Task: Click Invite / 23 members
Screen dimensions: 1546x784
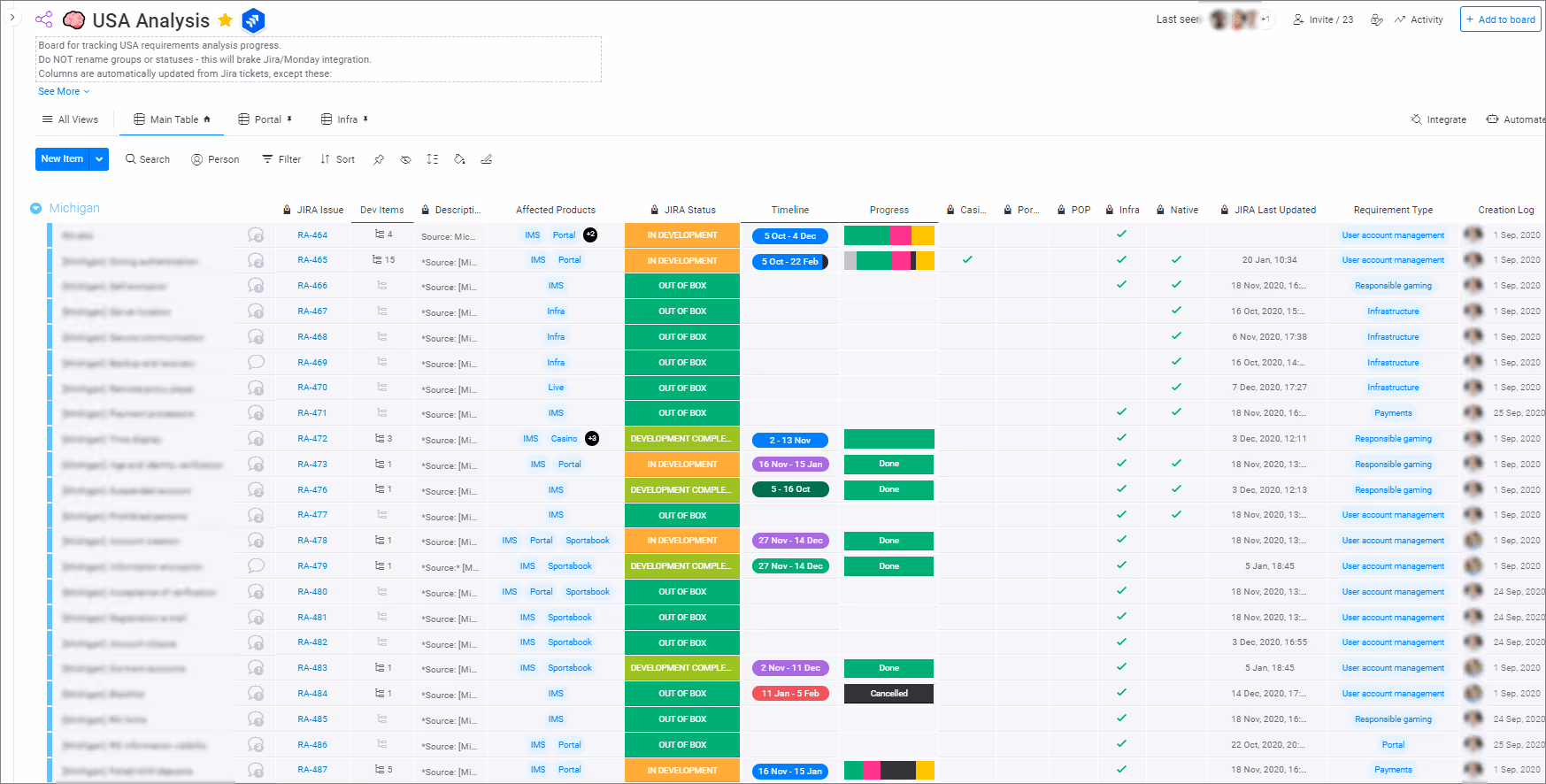Action: [x=1323, y=19]
